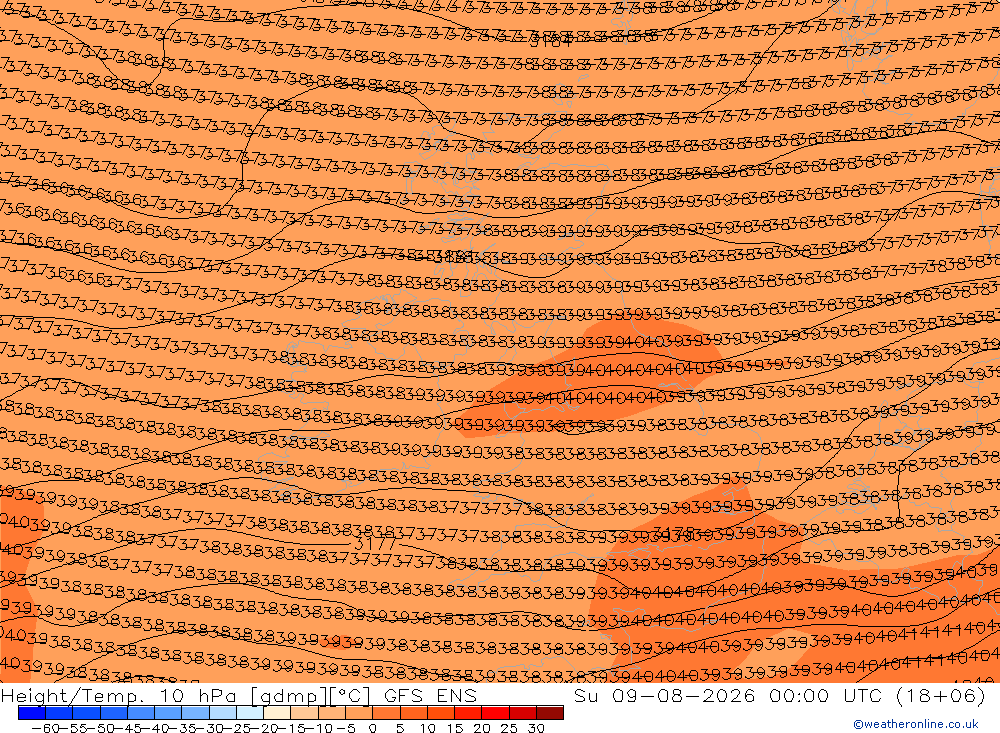This screenshot has width=1000, height=733.
Task: Click the -60 legend scale label
Action: point(45,727)
